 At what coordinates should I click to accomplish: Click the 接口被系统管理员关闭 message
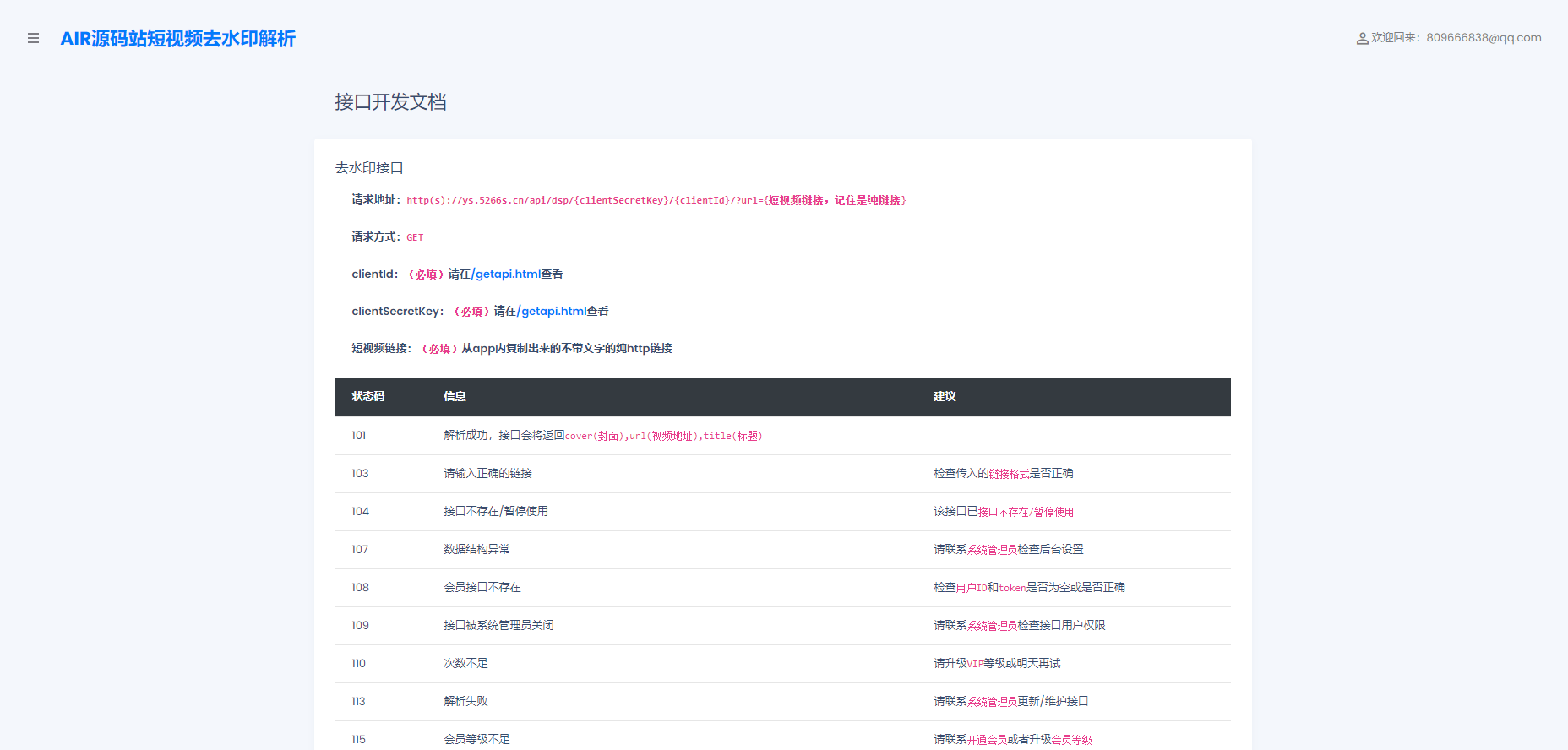(498, 626)
